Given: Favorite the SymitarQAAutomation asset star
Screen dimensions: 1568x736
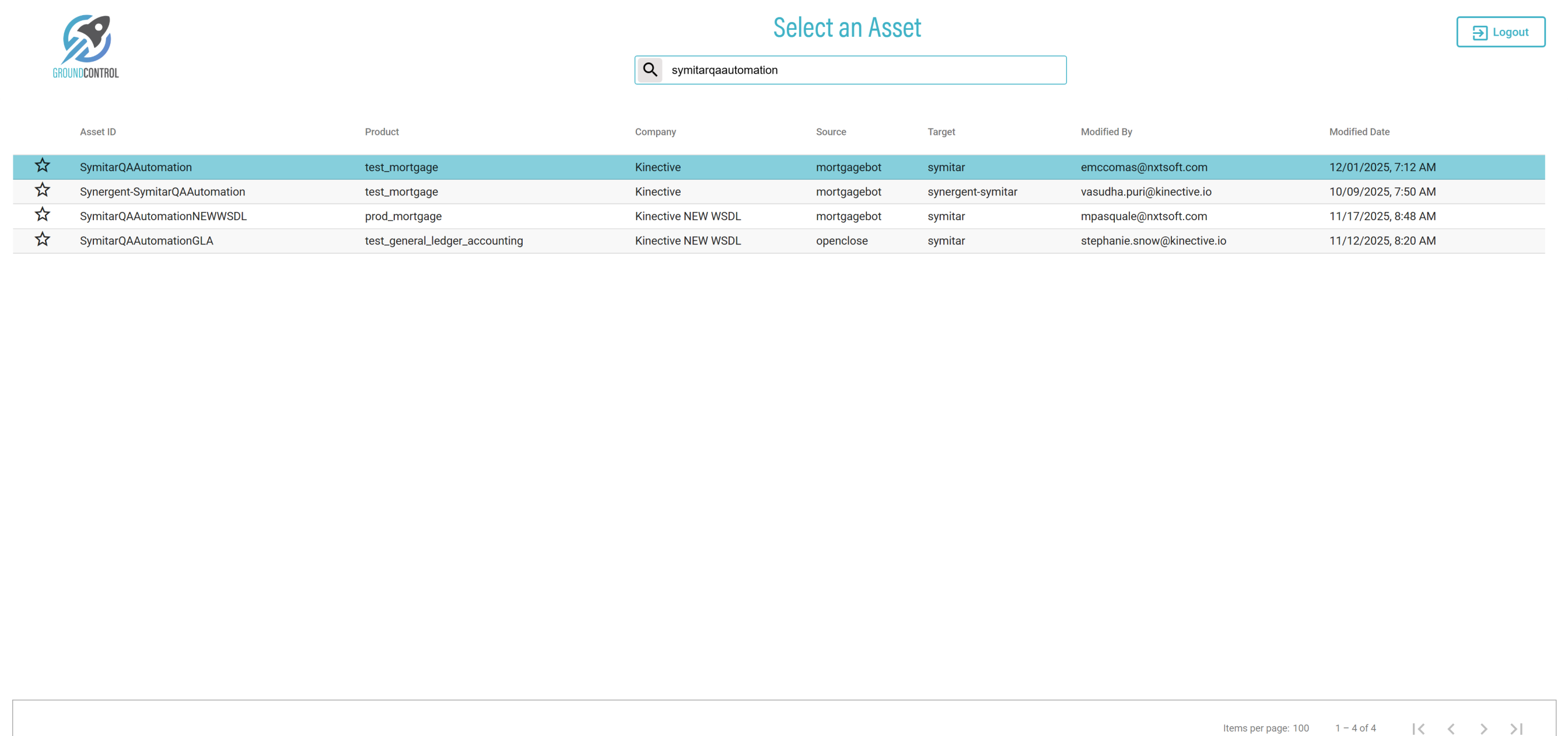Looking at the screenshot, I should 42,166.
